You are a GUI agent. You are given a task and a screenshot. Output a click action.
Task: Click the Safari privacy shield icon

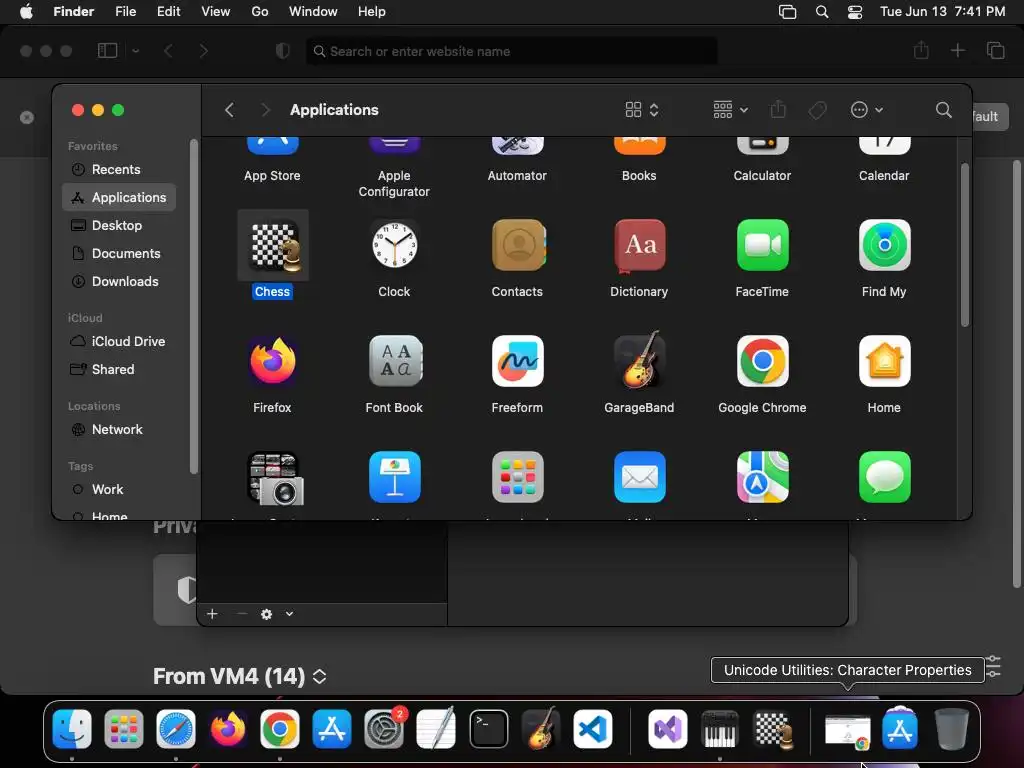pos(283,51)
